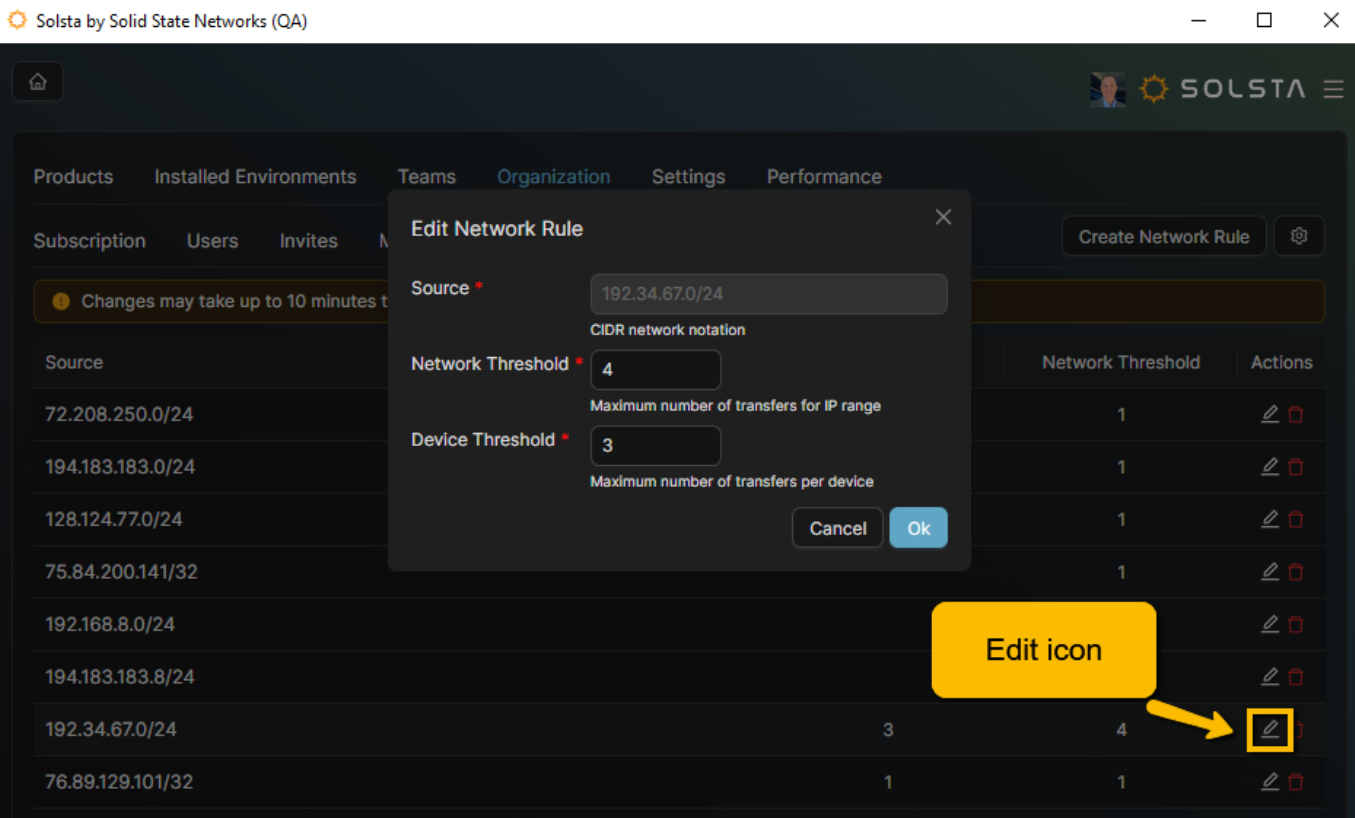Click the Source CIDR input field
This screenshot has width=1355, height=818.
768,294
